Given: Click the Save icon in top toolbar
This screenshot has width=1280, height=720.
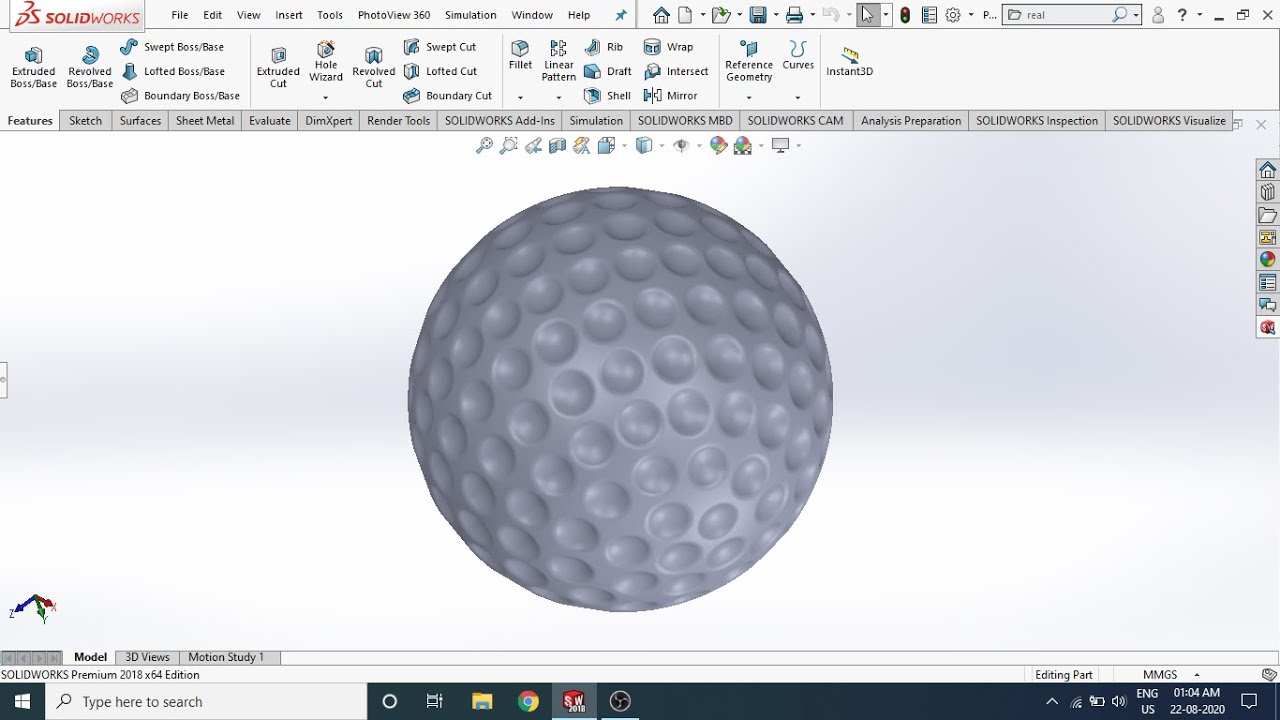Looking at the screenshot, I should 759,15.
